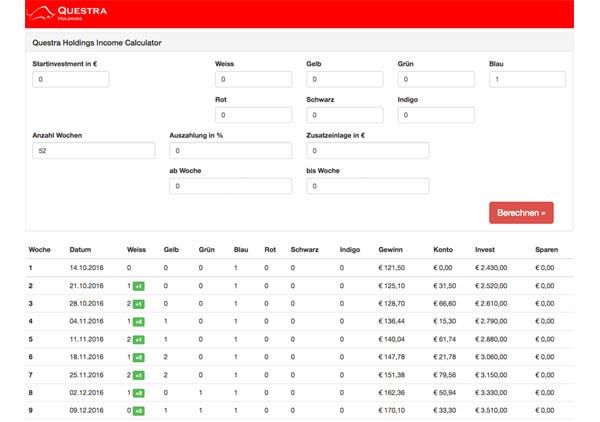Image resolution: width=600 pixels, height=422 pixels.
Task: Click the Invest value € 3.060,00
Action: 491,357
